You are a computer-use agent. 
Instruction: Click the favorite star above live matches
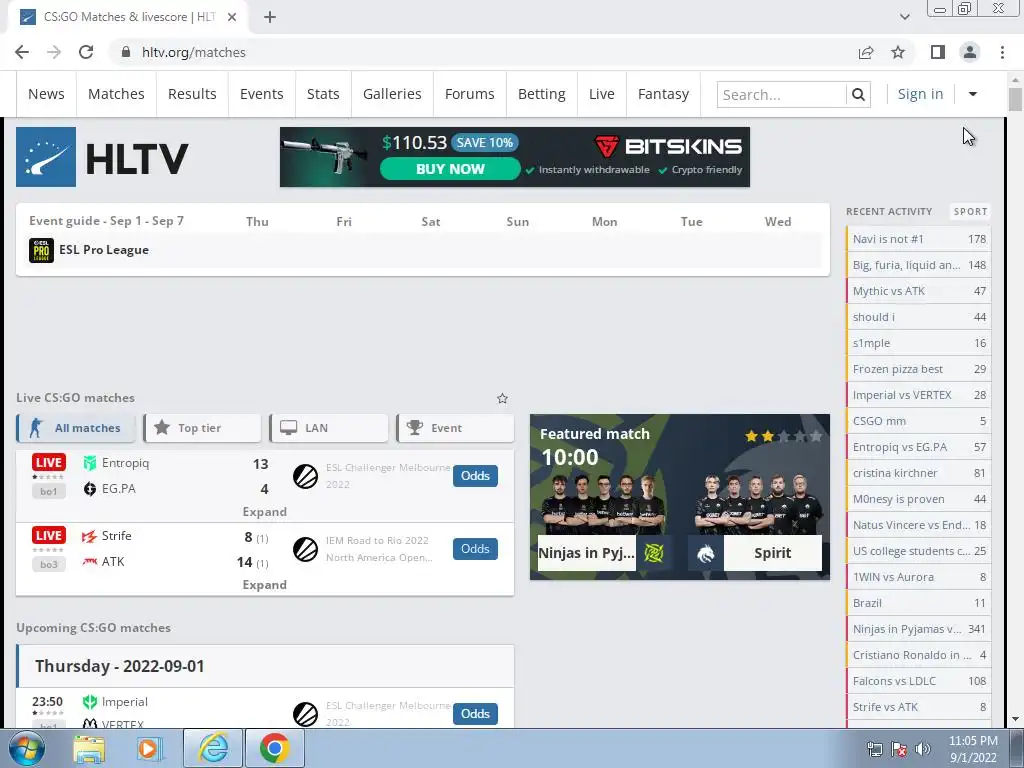pyautogui.click(x=502, y=398)
